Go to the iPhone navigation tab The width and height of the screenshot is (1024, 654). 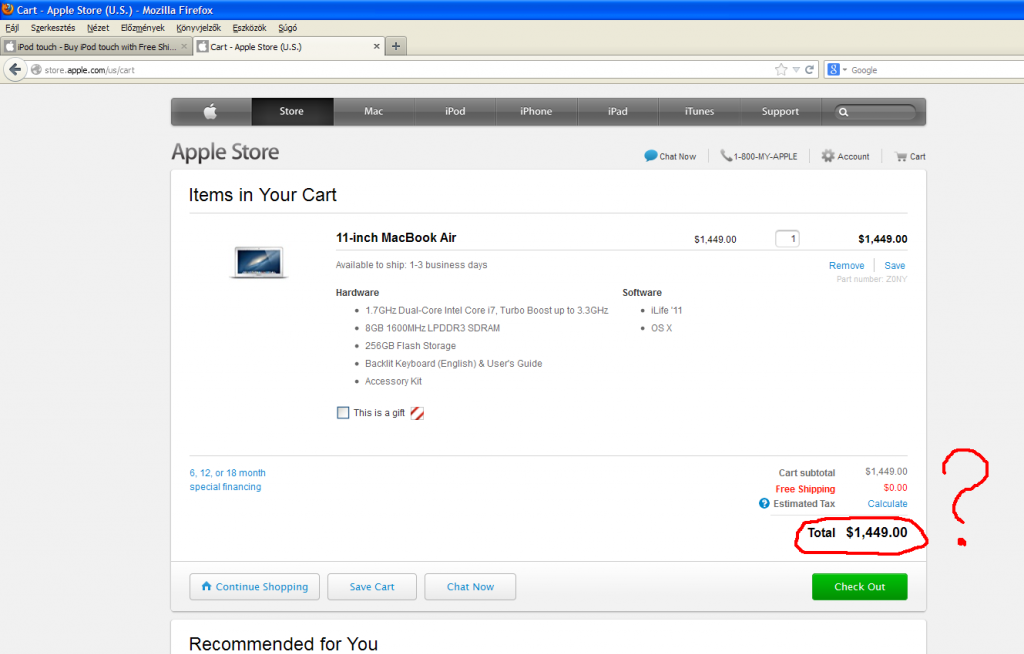(536, 112)
